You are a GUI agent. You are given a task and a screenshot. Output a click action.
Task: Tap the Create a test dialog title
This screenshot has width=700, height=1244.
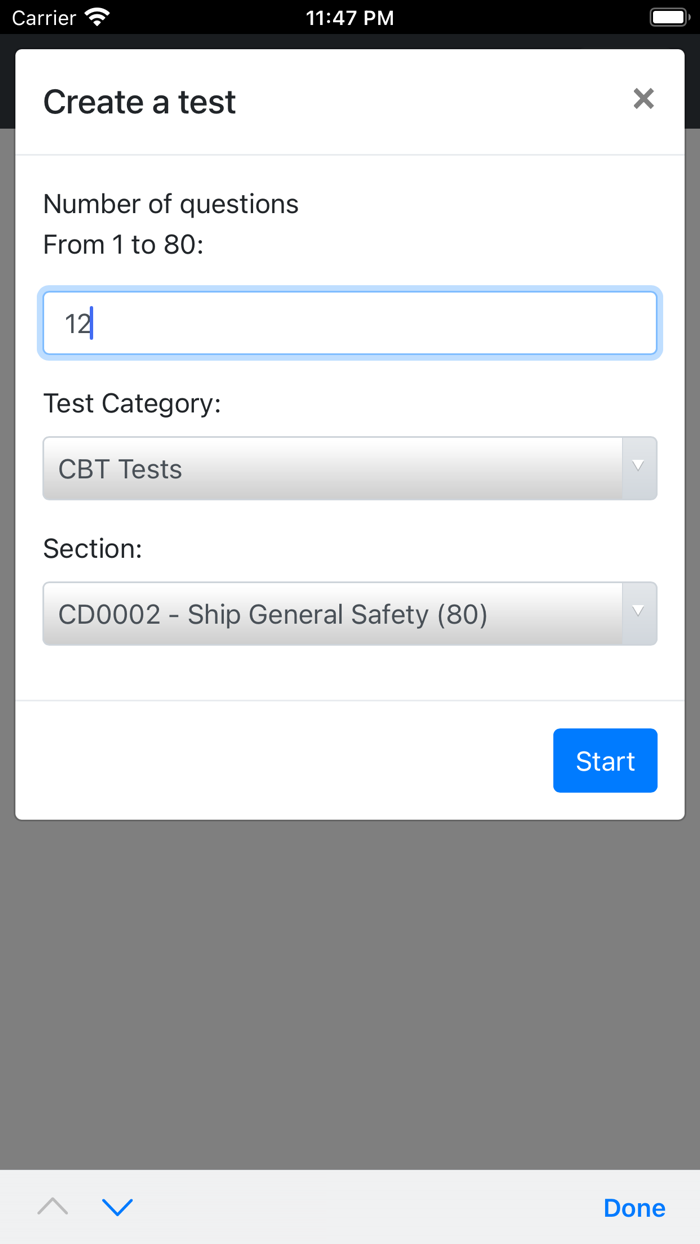click(139, 101)
